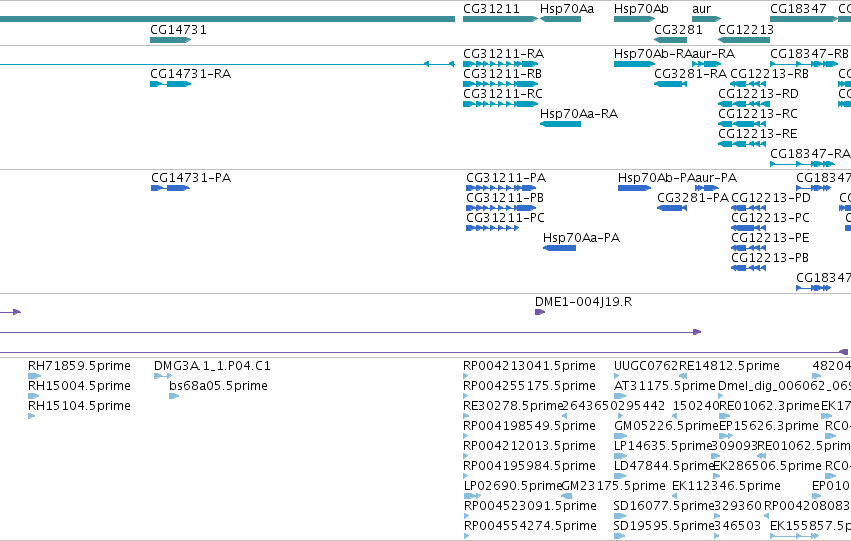Select the RP004523091.5prime EST label
This screenshot has height=541, width=851.
point(530,507)
